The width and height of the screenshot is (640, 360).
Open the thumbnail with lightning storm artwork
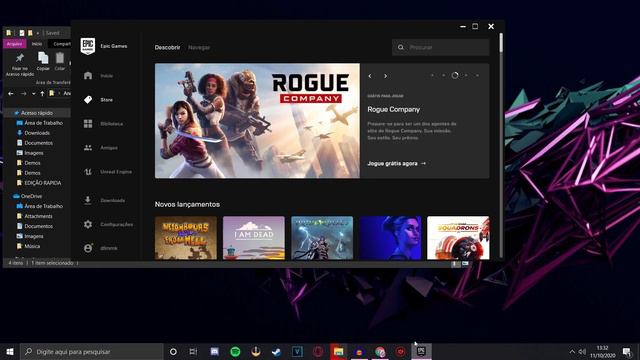coord(322,238)
